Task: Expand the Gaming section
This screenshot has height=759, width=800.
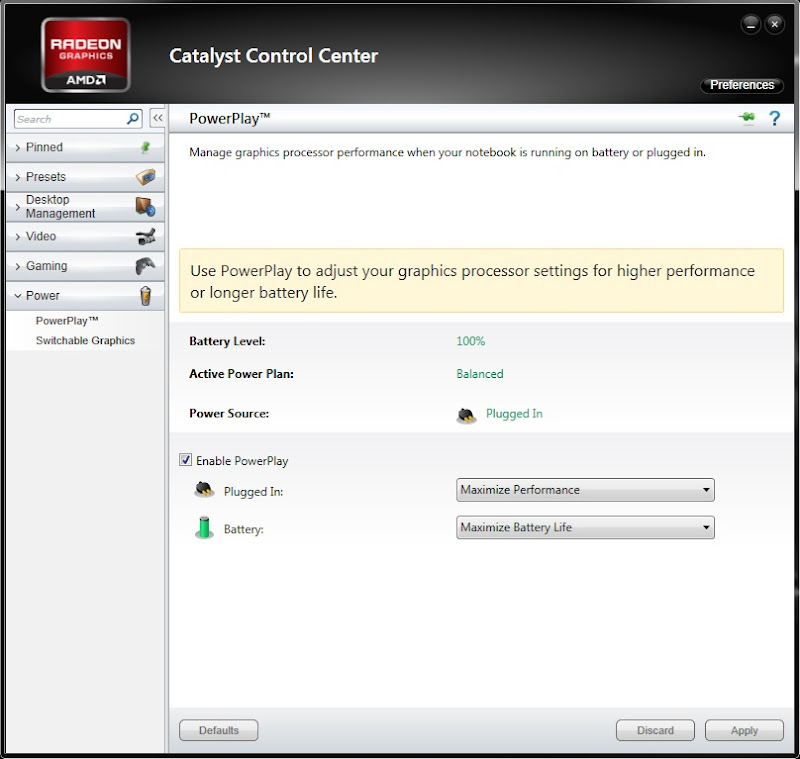Action: point(85,266)
